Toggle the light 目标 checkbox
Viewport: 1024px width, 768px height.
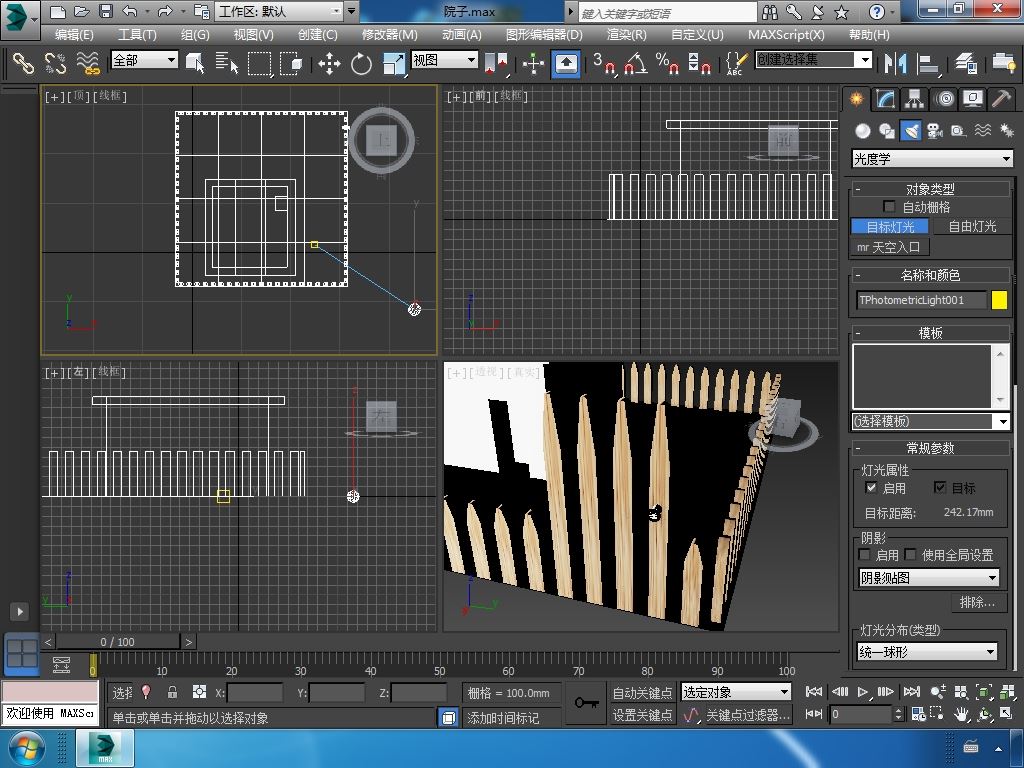click(x=940, y=488)
